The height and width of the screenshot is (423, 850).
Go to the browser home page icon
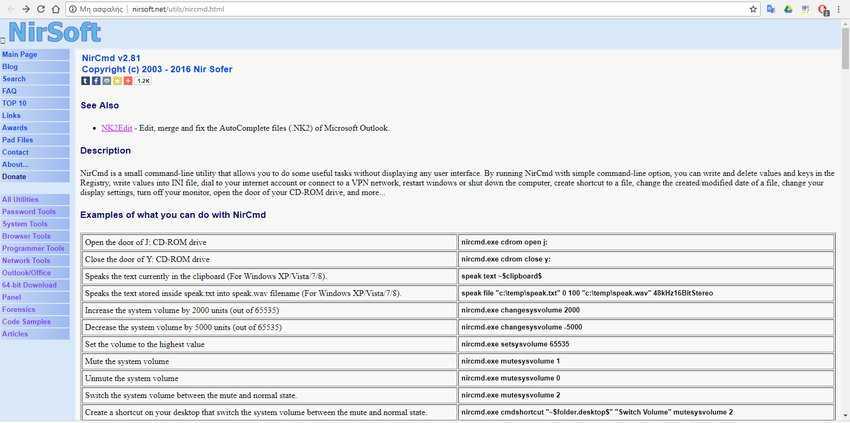click(x=55, y=9)
